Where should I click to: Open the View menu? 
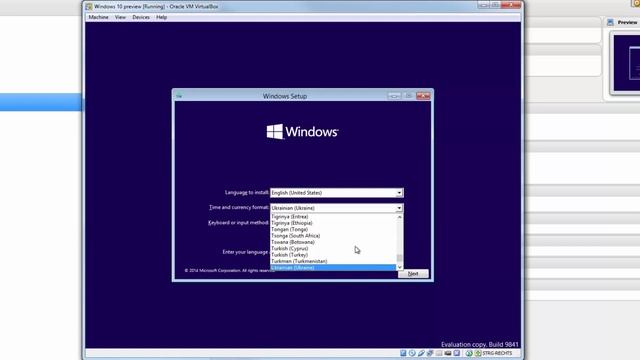(x=120, y=17)
